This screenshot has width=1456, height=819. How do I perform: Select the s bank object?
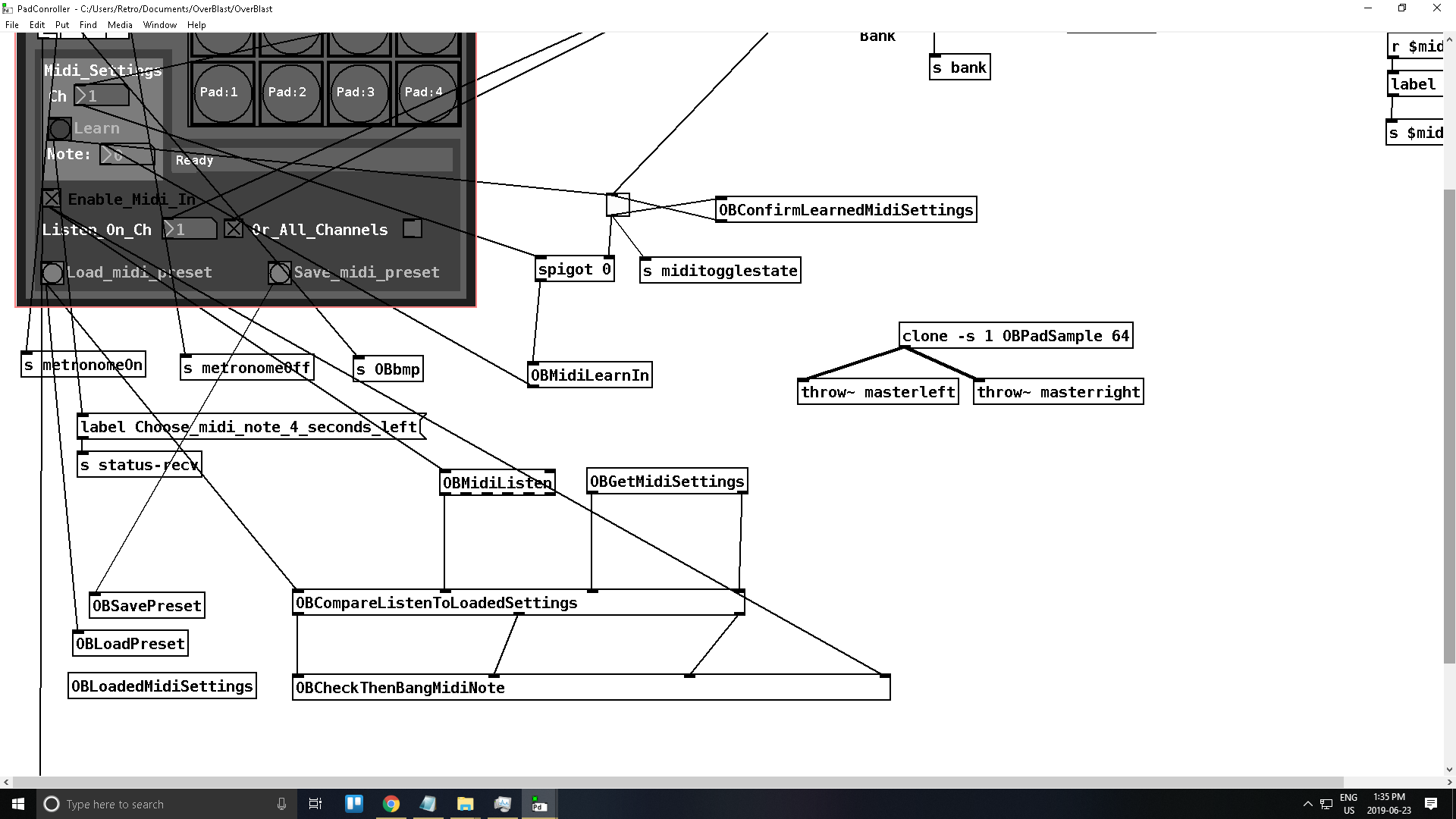tap(960, 67)
